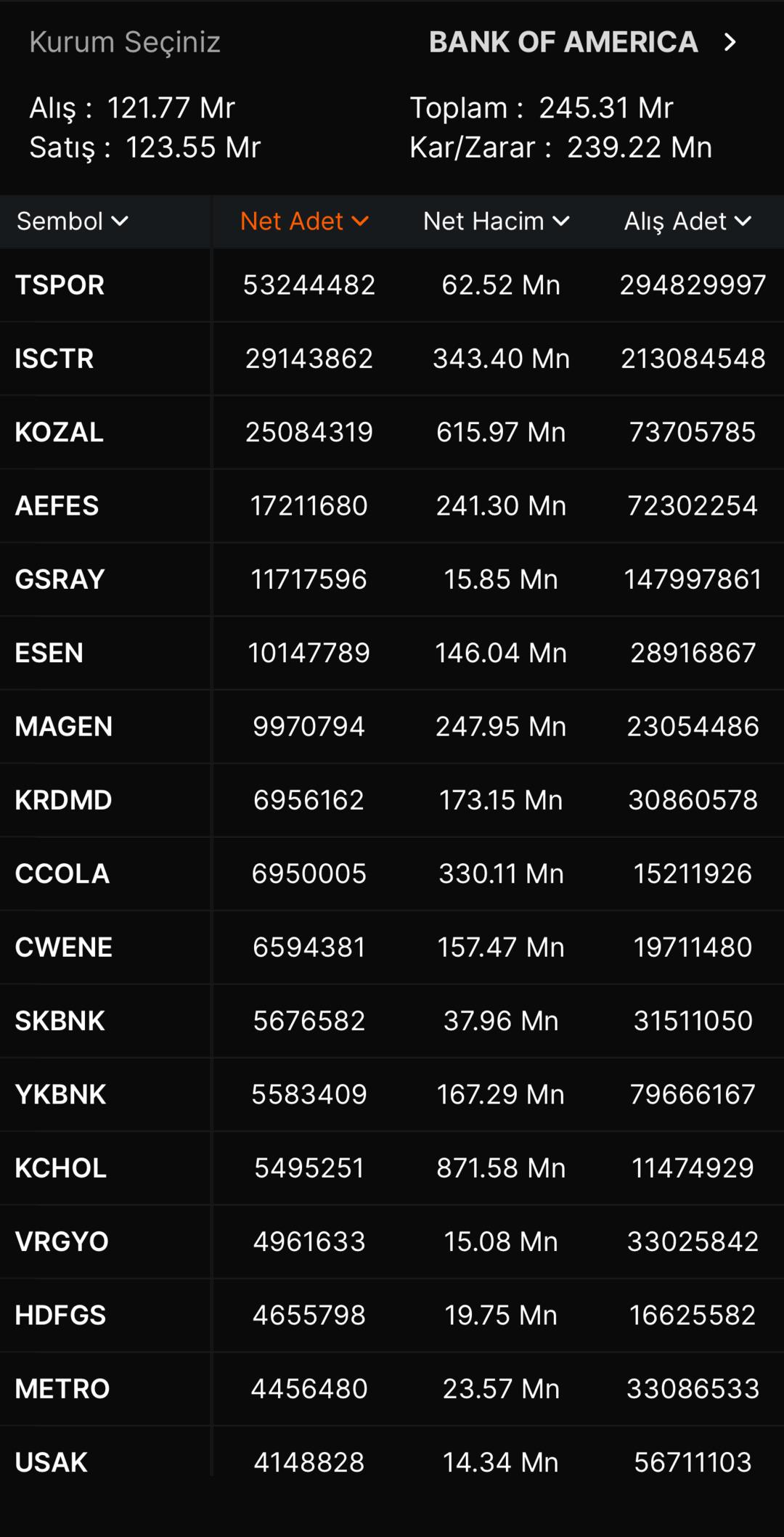784x1537 pixels.
Task: Tap the Kurum Seçiniz label
Action: pyautogui.click(x=125, y=42)
